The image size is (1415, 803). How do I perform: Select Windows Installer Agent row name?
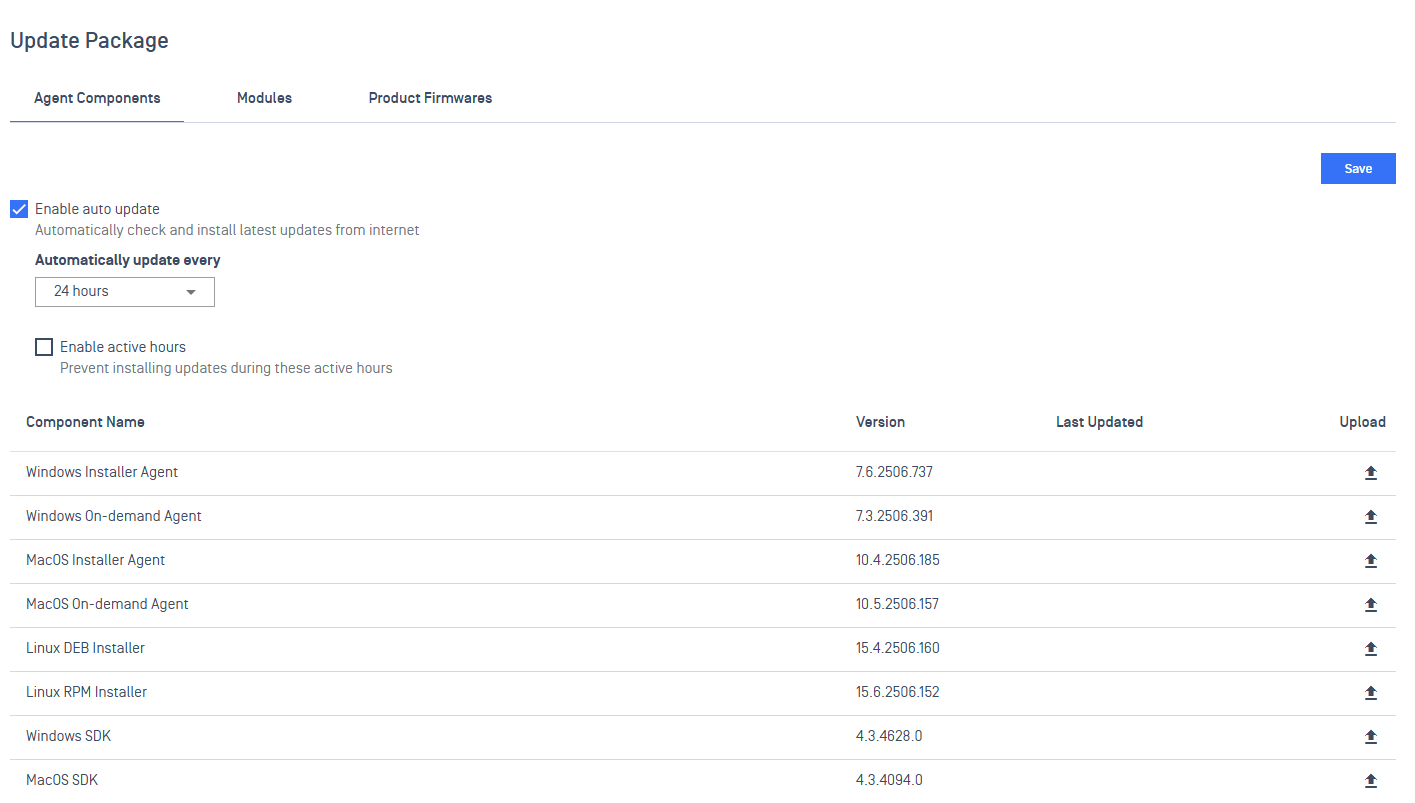coord(102,472)
